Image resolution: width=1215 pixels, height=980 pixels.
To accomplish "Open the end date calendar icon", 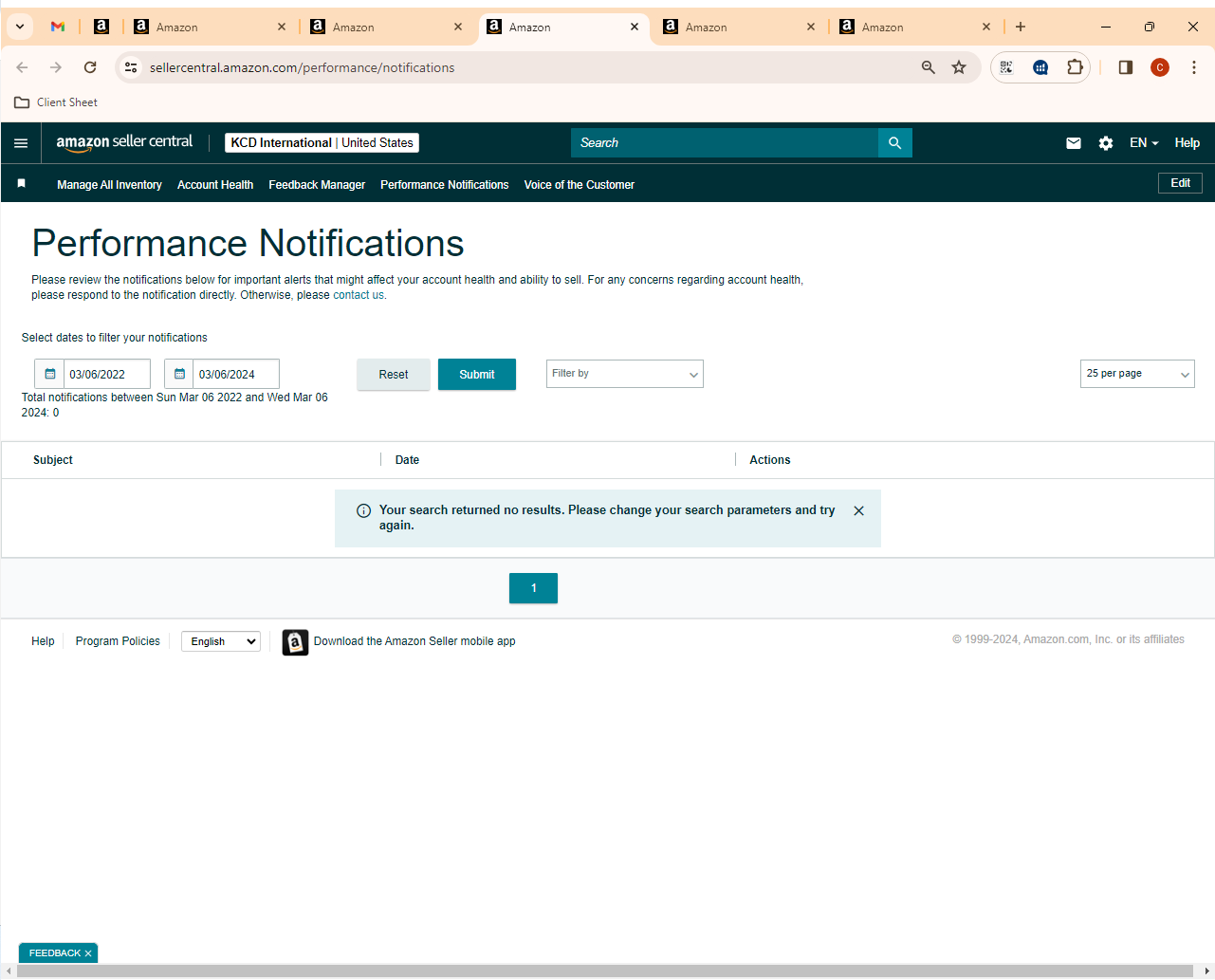I will (179, 374).
